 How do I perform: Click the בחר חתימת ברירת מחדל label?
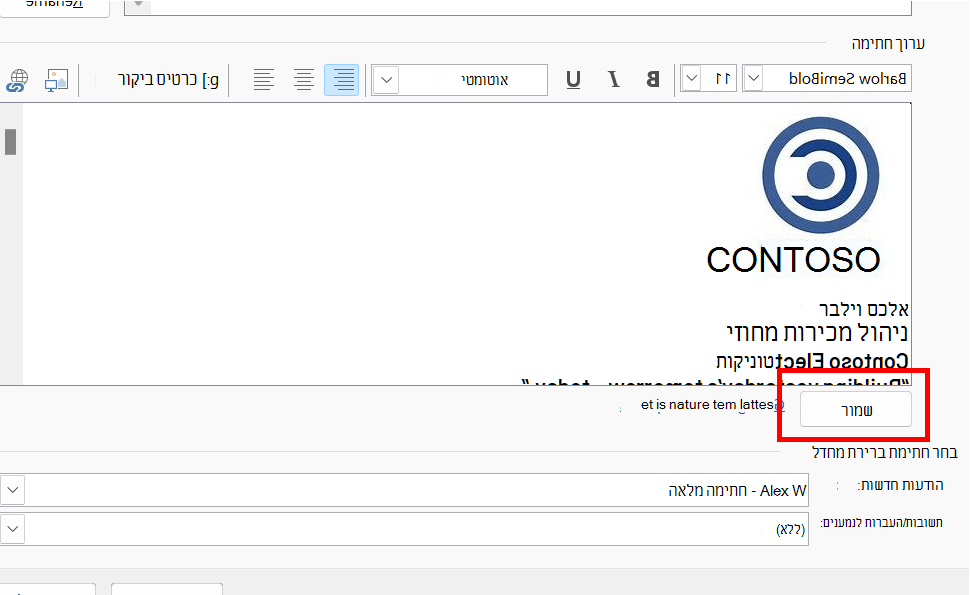(885, 453)
